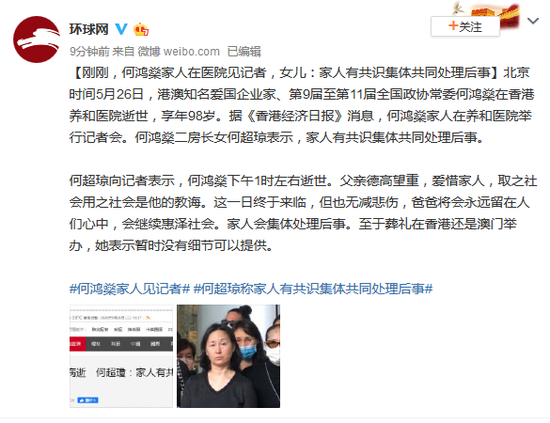Click the 环球网 red circular avatar

(x=36, y=39)
